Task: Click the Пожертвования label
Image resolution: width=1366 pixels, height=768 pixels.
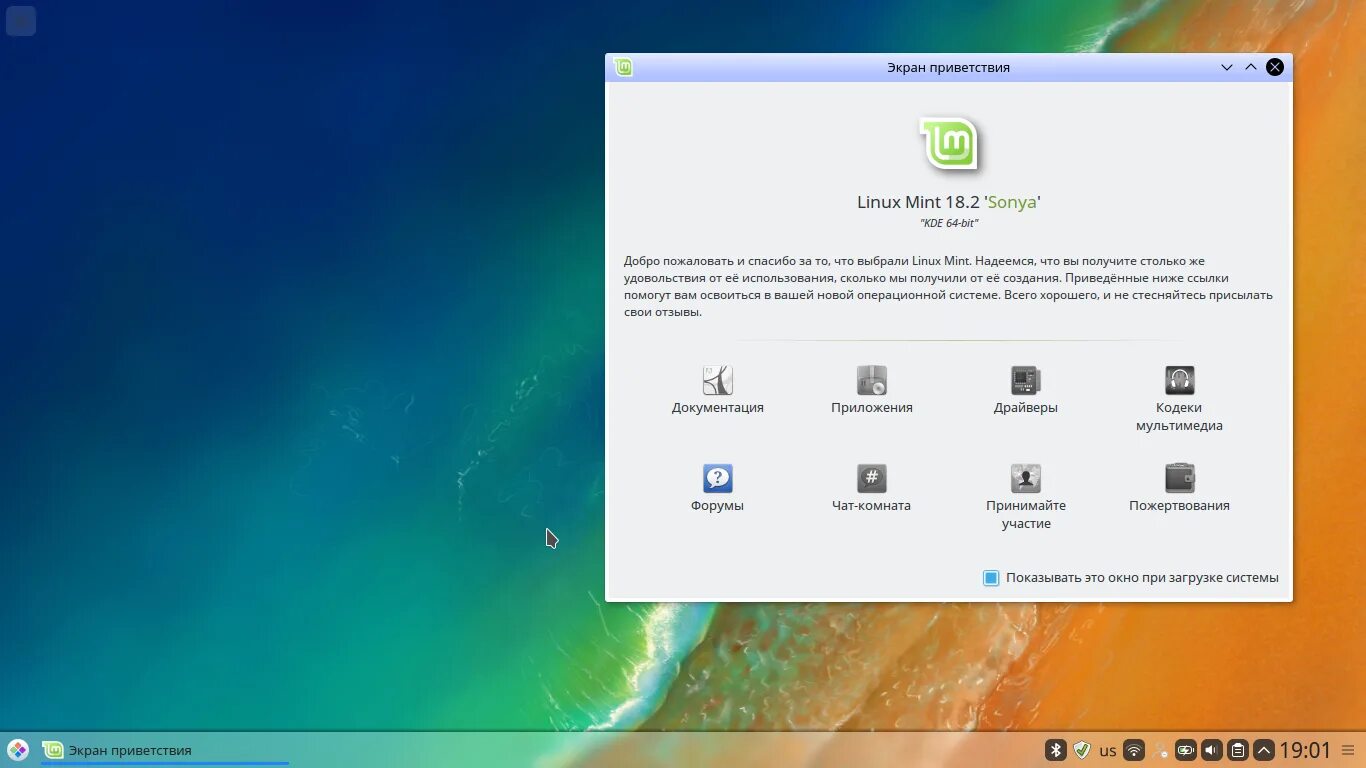Action: pyautogui.click(x=1179, y=506)
